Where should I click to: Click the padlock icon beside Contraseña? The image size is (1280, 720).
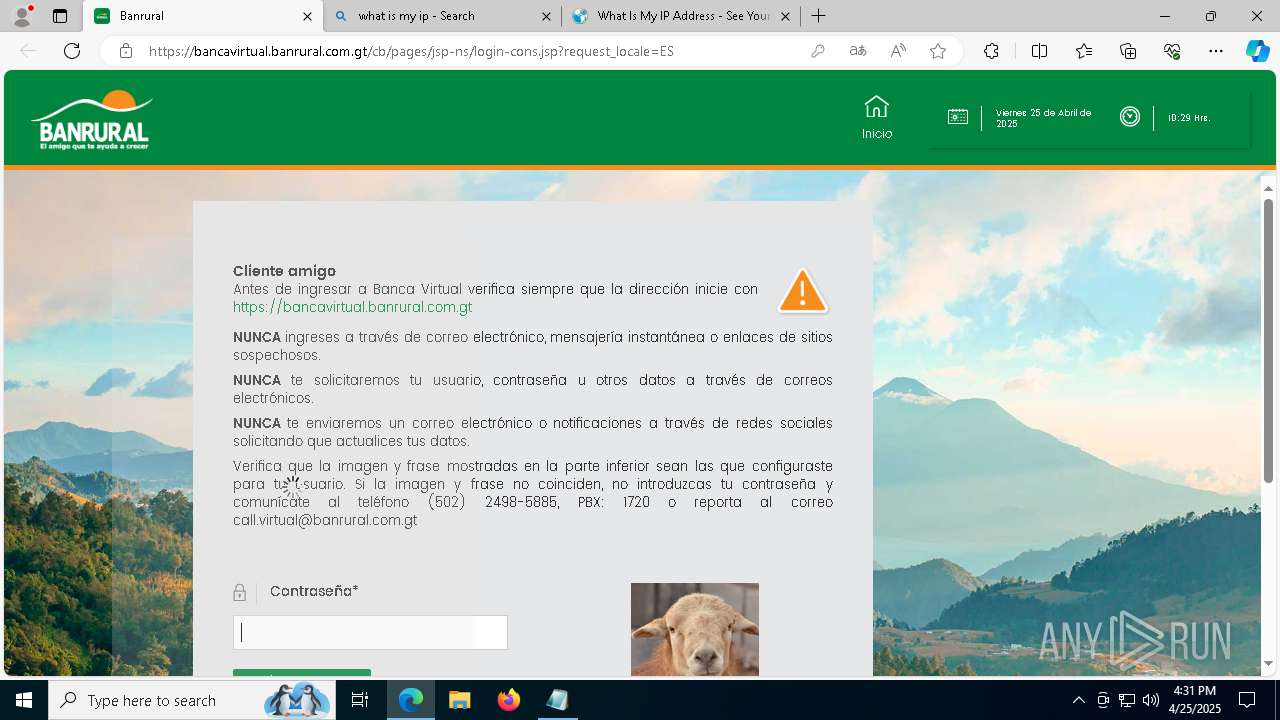[240, 592]
